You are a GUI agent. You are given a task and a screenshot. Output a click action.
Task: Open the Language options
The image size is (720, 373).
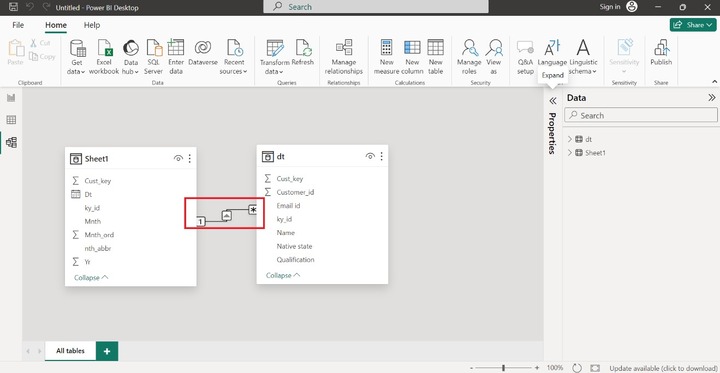point(552,52)
